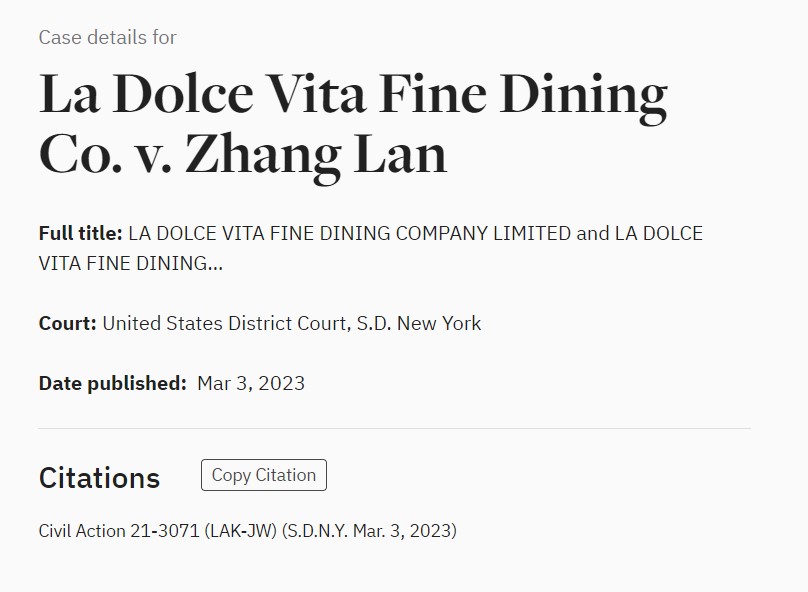Click 'Co. v.' in the case heading
The image size is (808, 592).
(x=105, y=154)
